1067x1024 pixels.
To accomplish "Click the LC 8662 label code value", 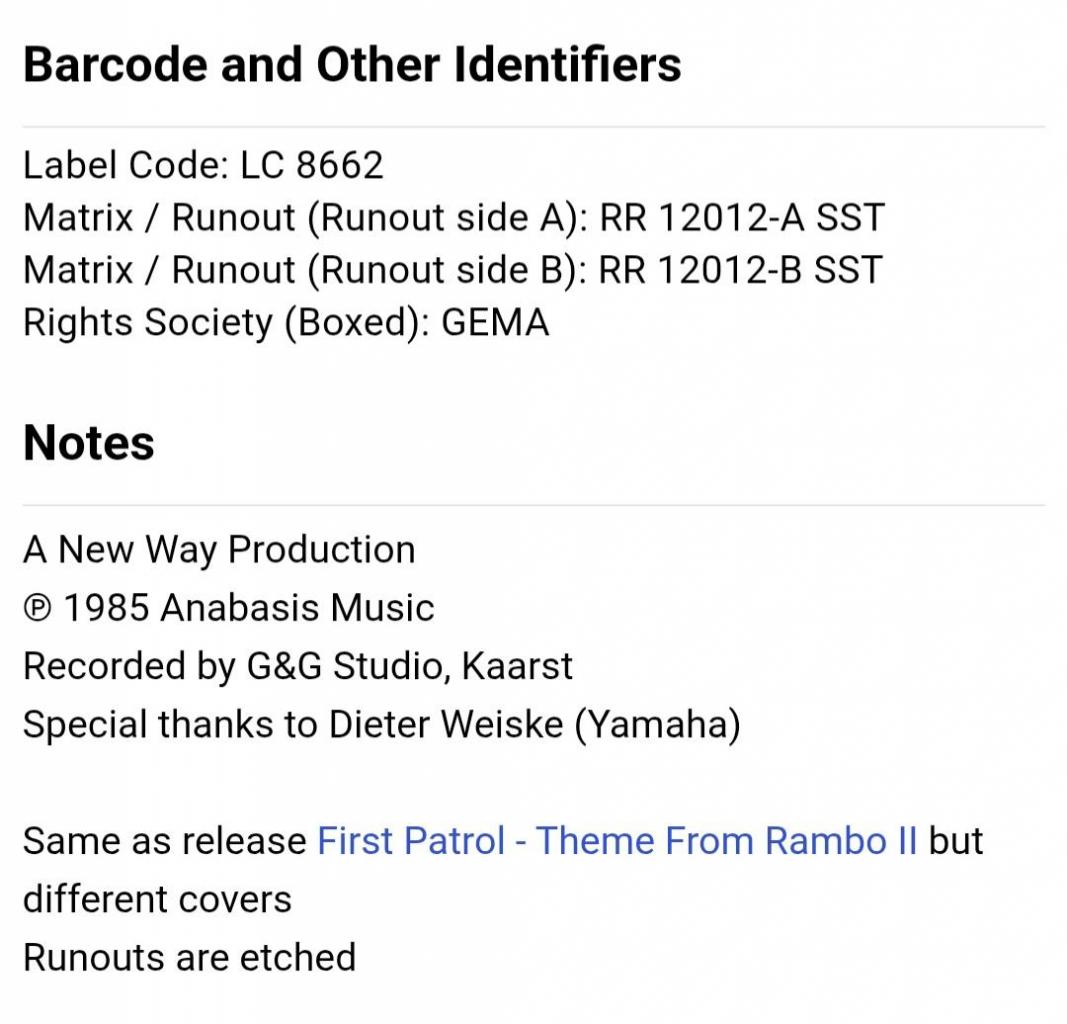I will (312, 165).
